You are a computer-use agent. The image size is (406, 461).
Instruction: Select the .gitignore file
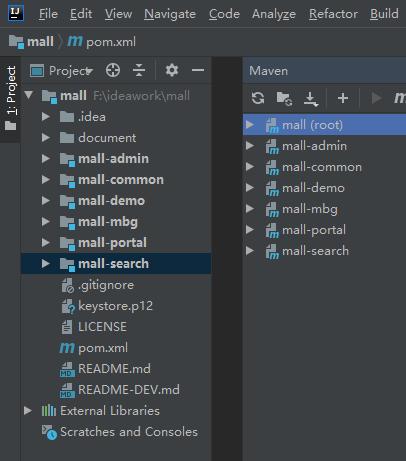(x=116, y=285)
